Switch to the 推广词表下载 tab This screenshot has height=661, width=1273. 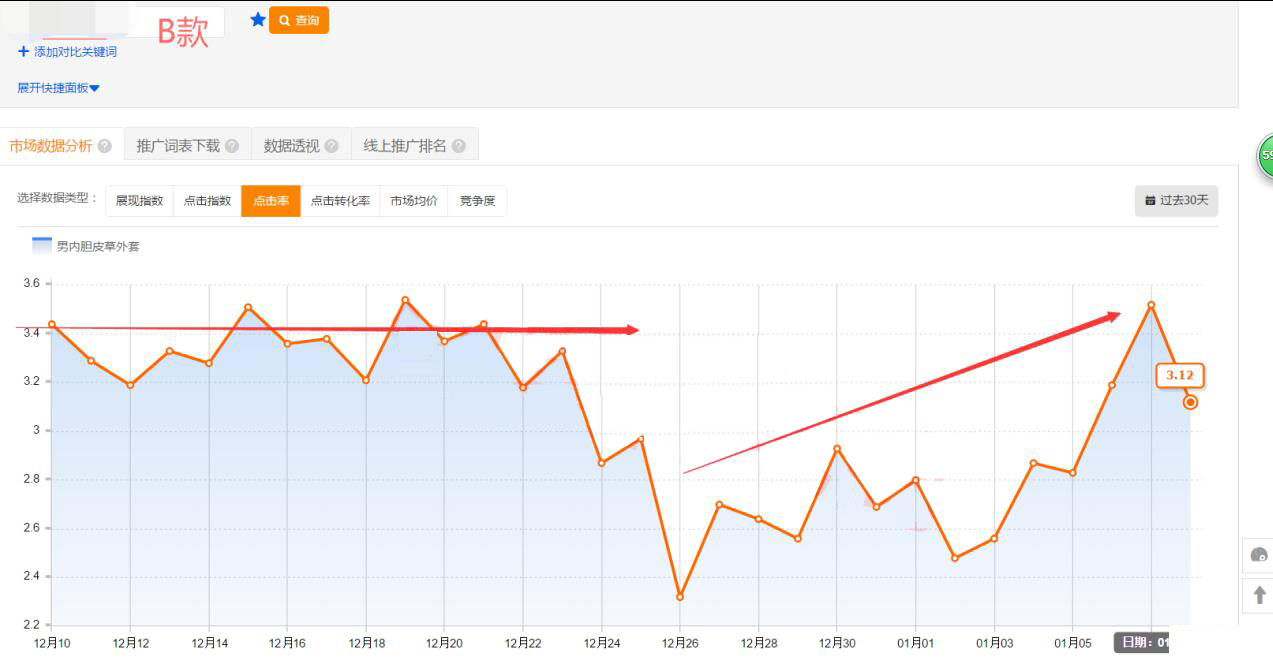(178, 146)
